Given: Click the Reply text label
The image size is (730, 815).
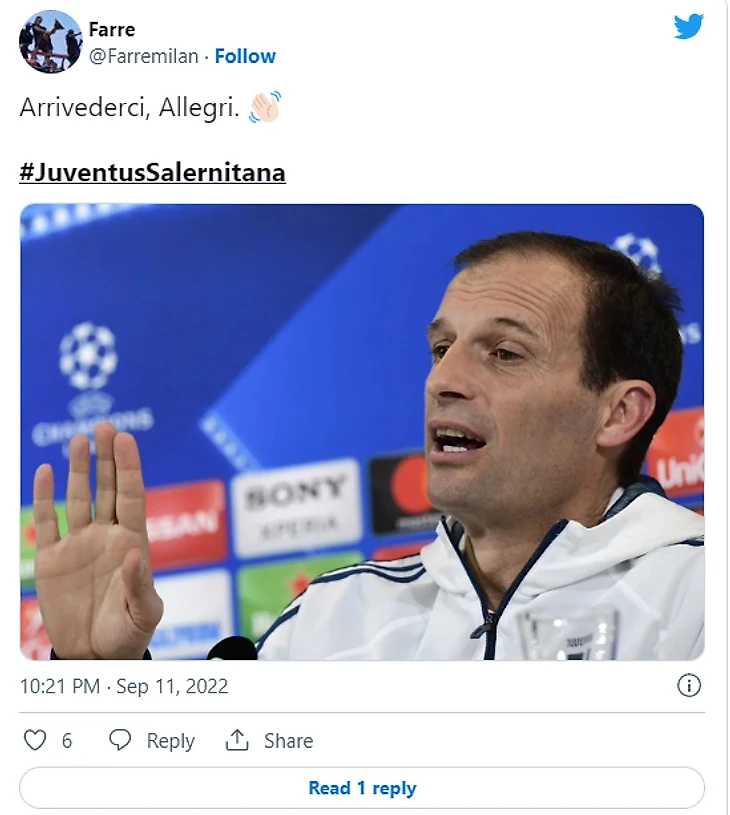Looking at the screenshot, I should [170, 741].
